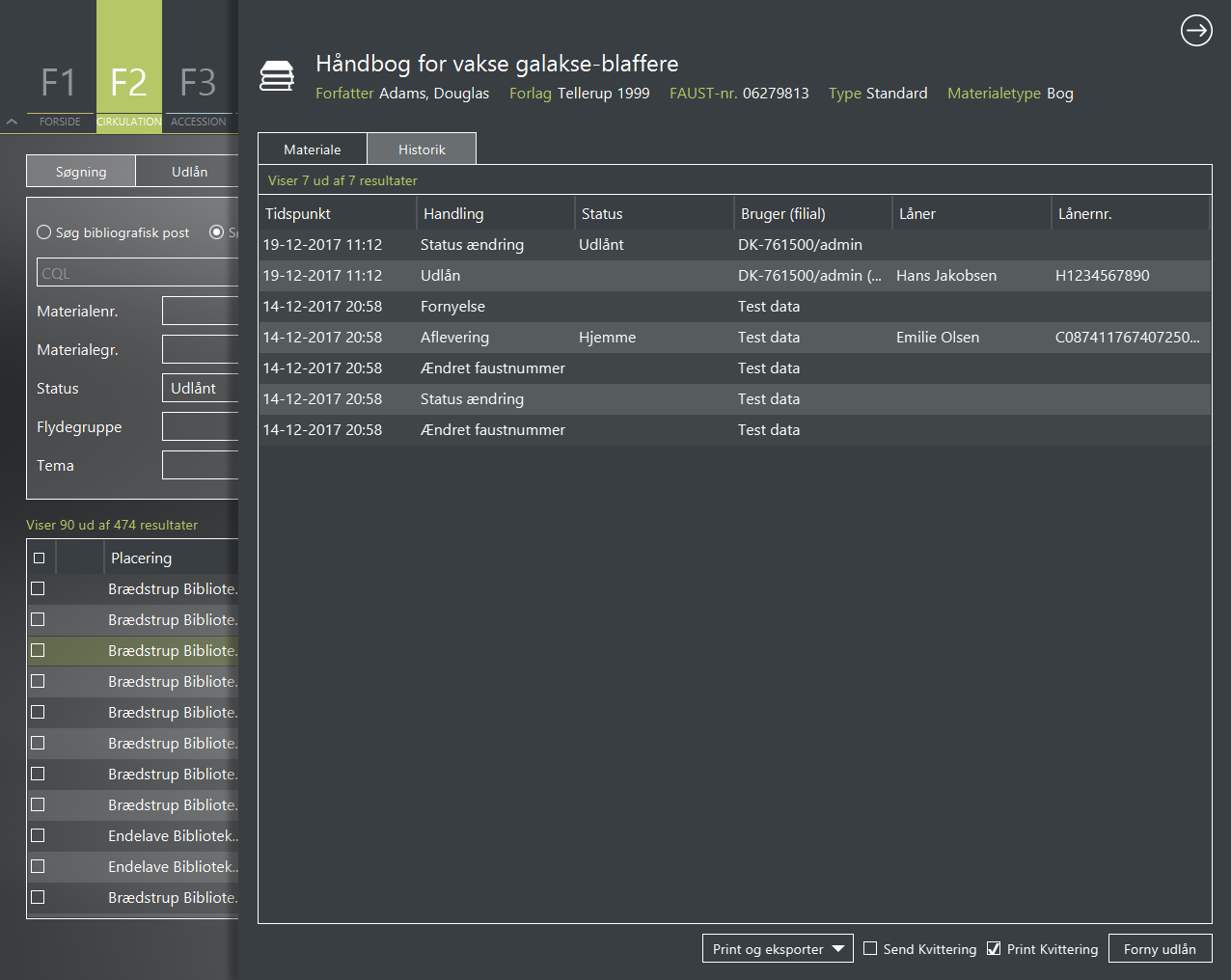
Task: Open the Status field showing Udlånt
Action: tap(200, 388)
